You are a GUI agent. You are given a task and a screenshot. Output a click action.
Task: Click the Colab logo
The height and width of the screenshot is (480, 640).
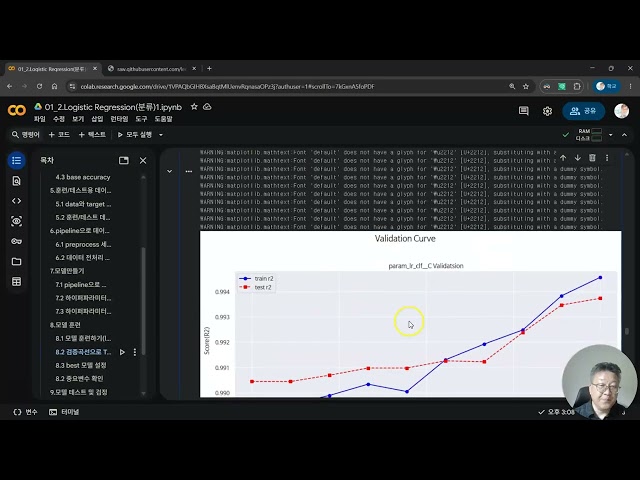17,110
